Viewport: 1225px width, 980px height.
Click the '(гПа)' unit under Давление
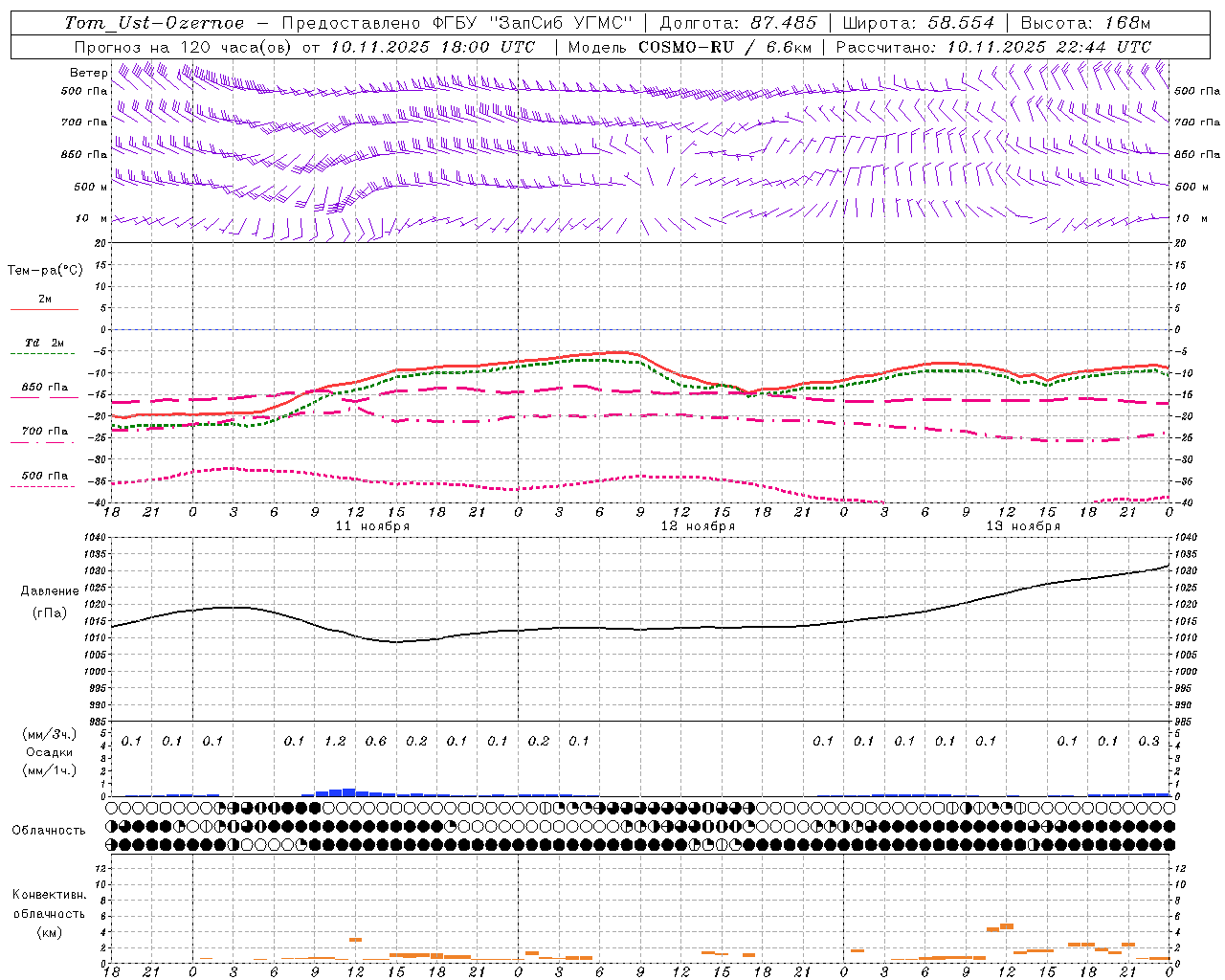click(49, 612)
